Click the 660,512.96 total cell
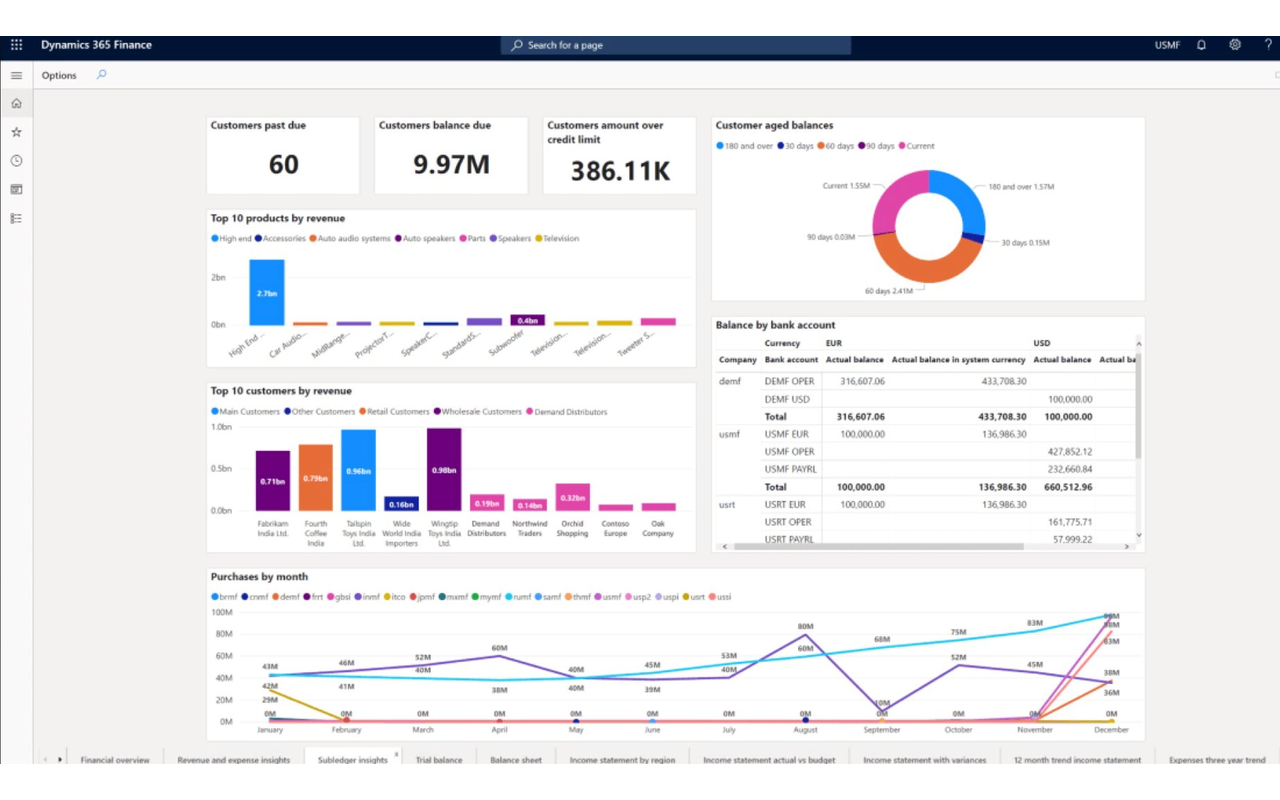Image resolution: width=1280 pixels, height=800 pixels. coord(1067,487)
